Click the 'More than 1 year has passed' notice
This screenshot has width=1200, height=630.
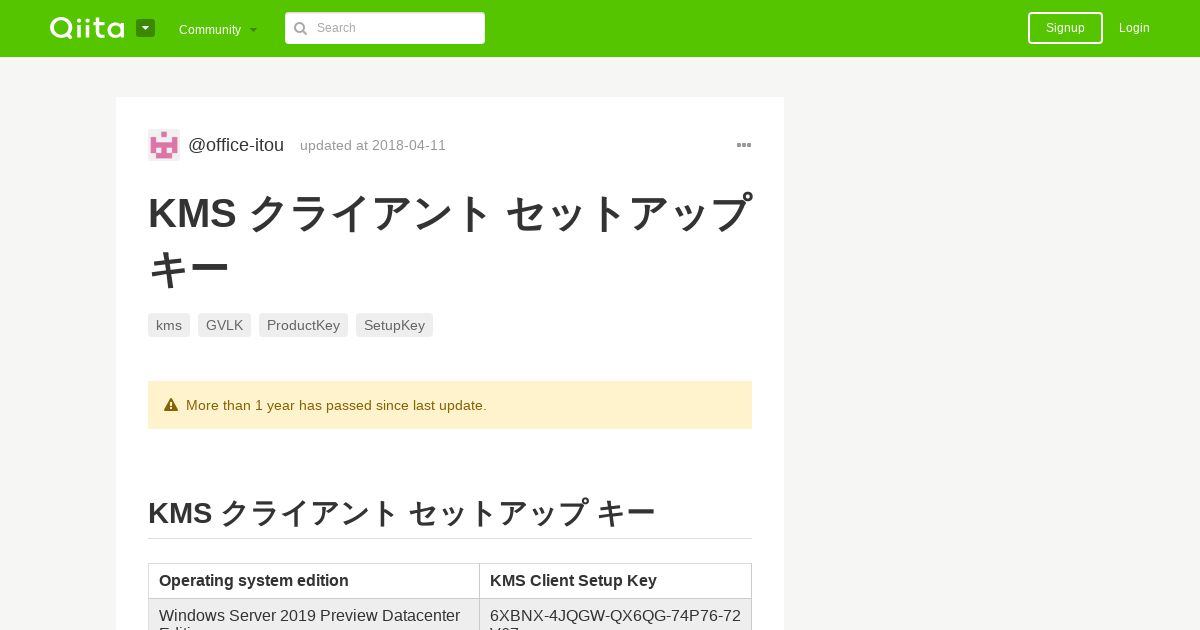(450, 405)
